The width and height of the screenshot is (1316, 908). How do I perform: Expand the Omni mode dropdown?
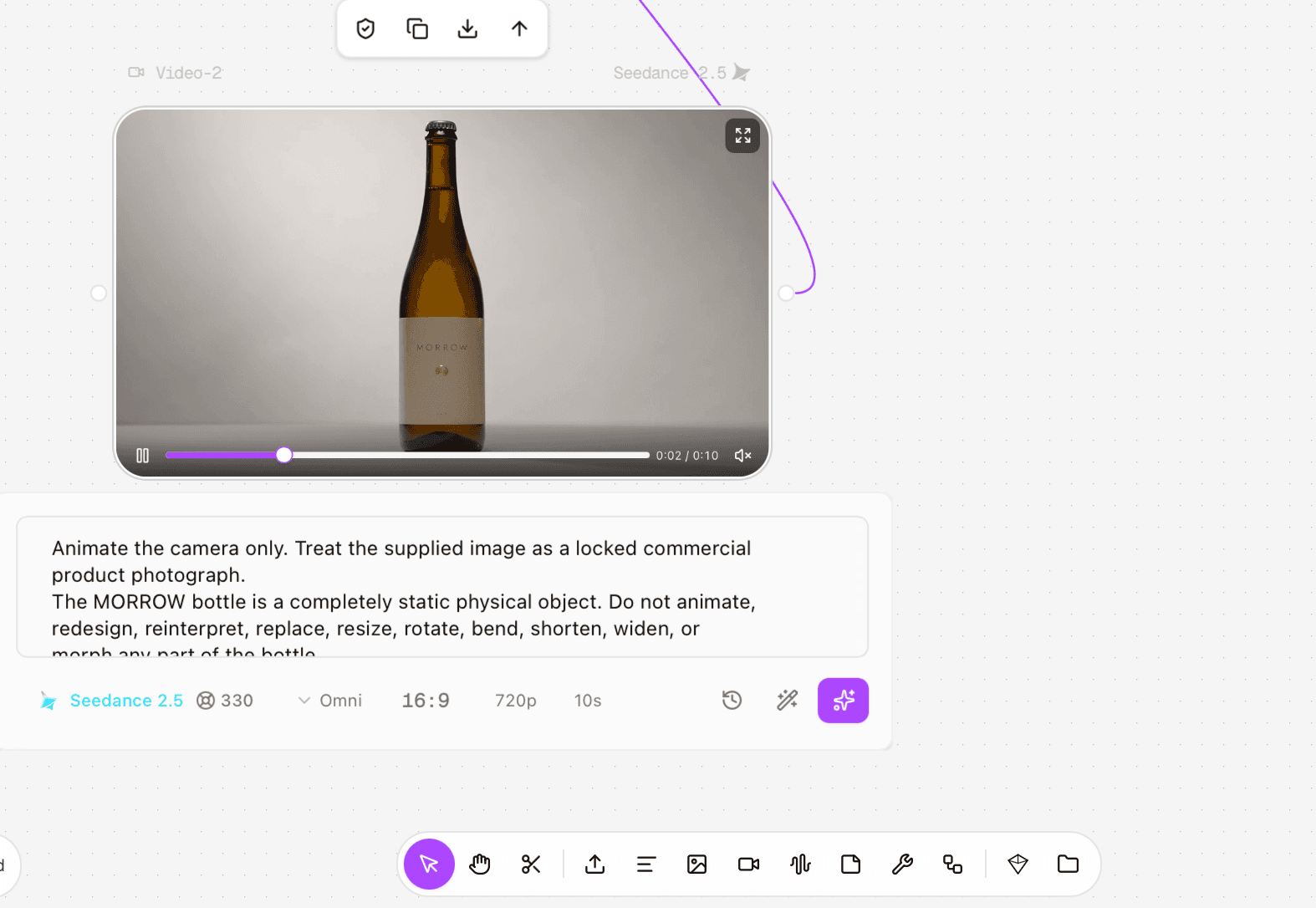330,701
